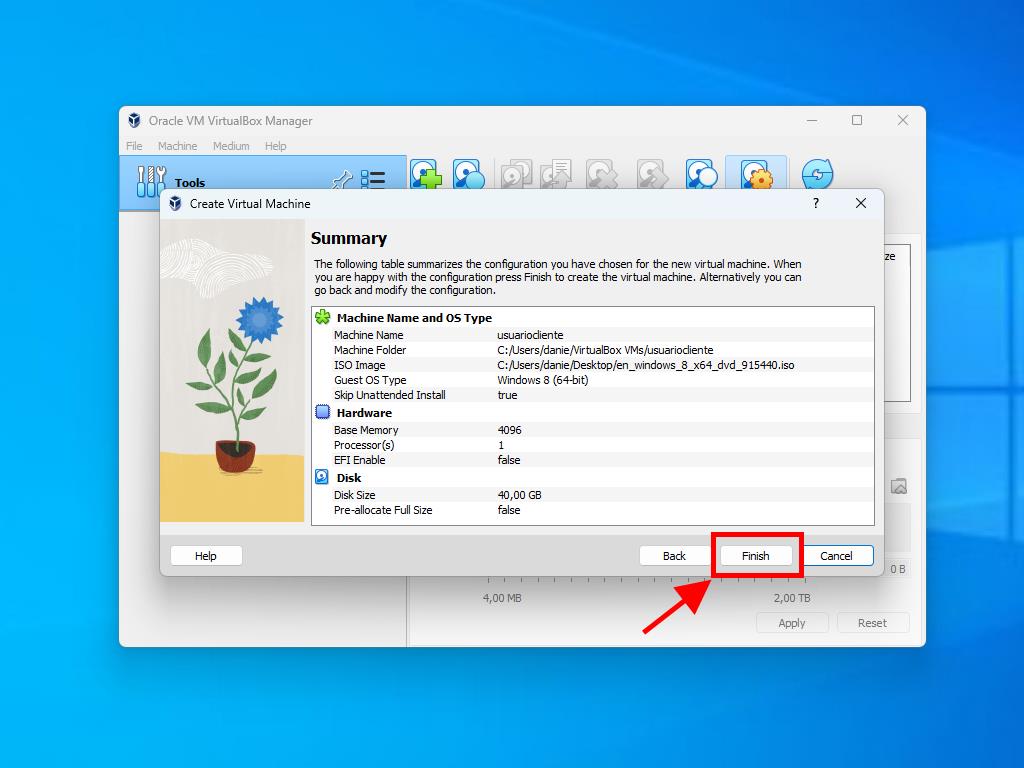This screenshot has height=768, width=1024.
Task: Select the Machine Name and OS Type header
Action: pyautogui.click(x=414, y=318)
